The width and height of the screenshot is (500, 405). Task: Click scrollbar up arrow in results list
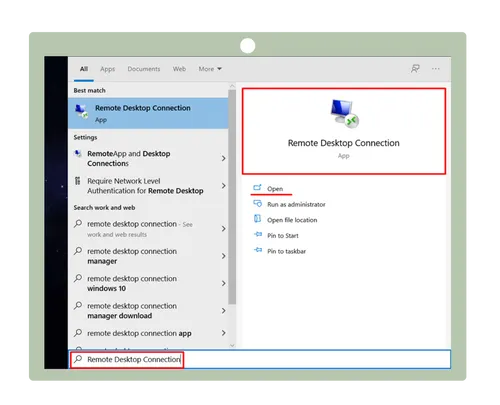coord(232,86)
